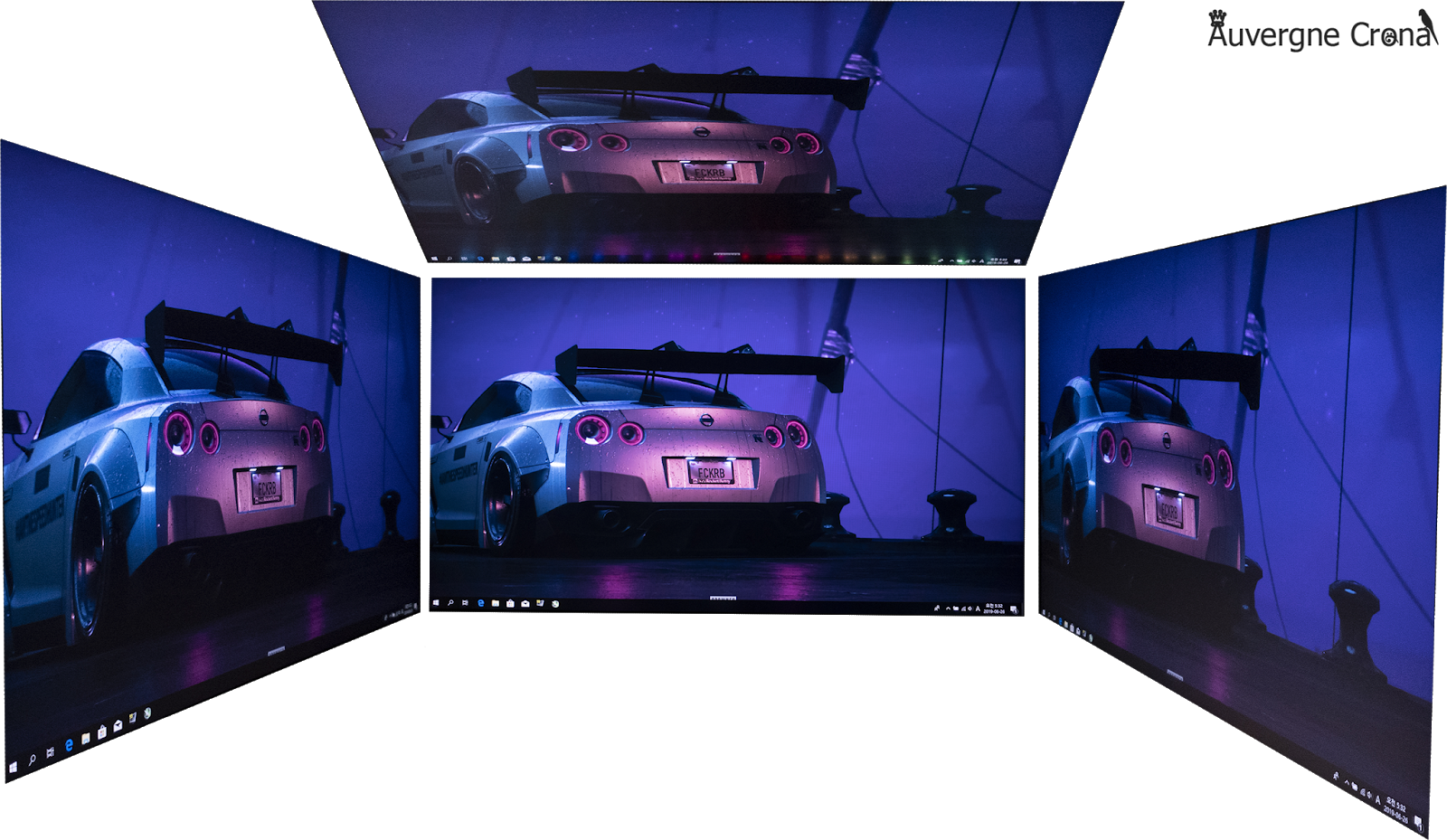Screen dimensions: 1447x840
Task: Toggle the IME 'A' indicator in the right-angled screen
Action: pos(1378,799)
